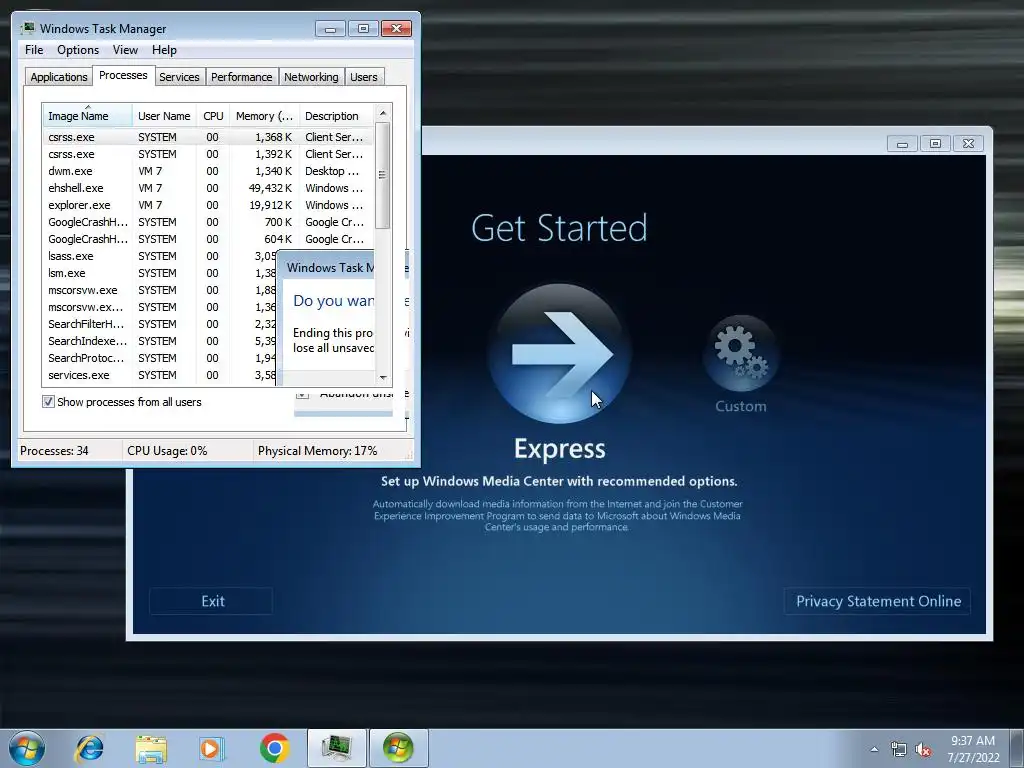
Task: Show hidden tray icons arrow
Action: (x=874, y=750)
